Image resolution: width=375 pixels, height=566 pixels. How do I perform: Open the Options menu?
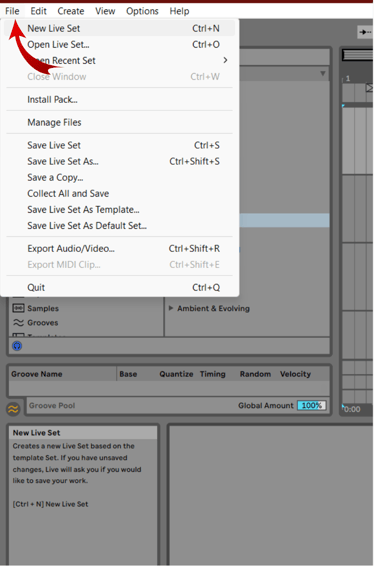pyautogui.click(x=142, y=11)
